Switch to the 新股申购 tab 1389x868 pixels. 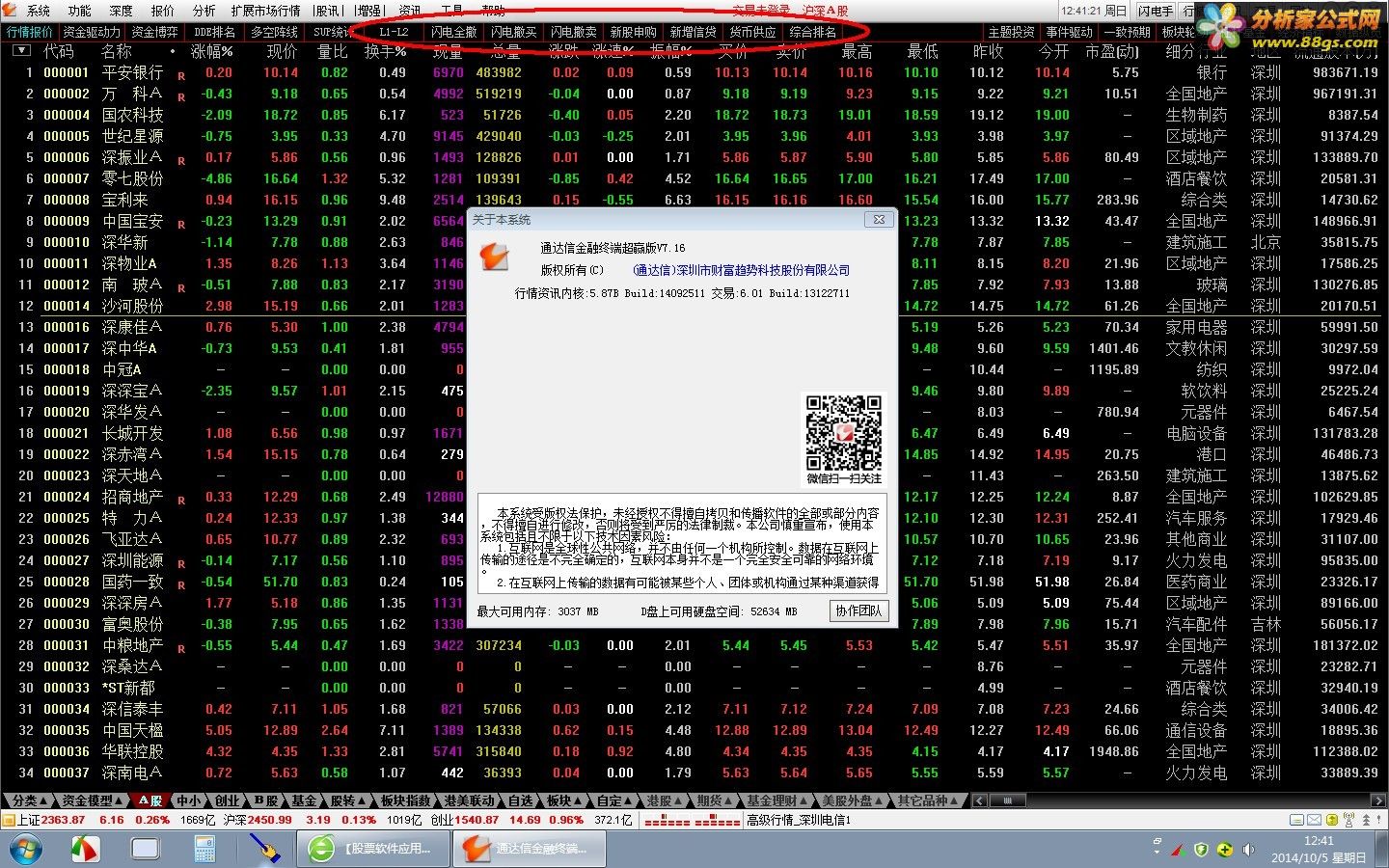click(x=633, y=32)
